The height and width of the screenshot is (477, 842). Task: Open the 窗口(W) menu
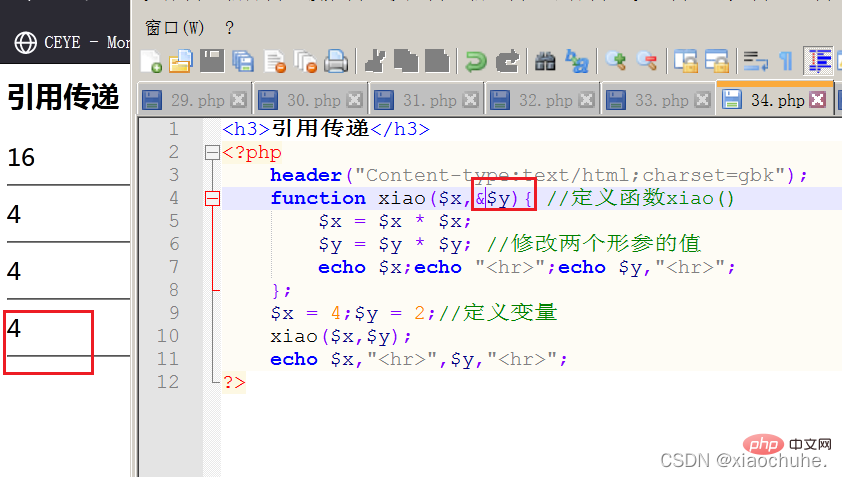click(175, 27)
